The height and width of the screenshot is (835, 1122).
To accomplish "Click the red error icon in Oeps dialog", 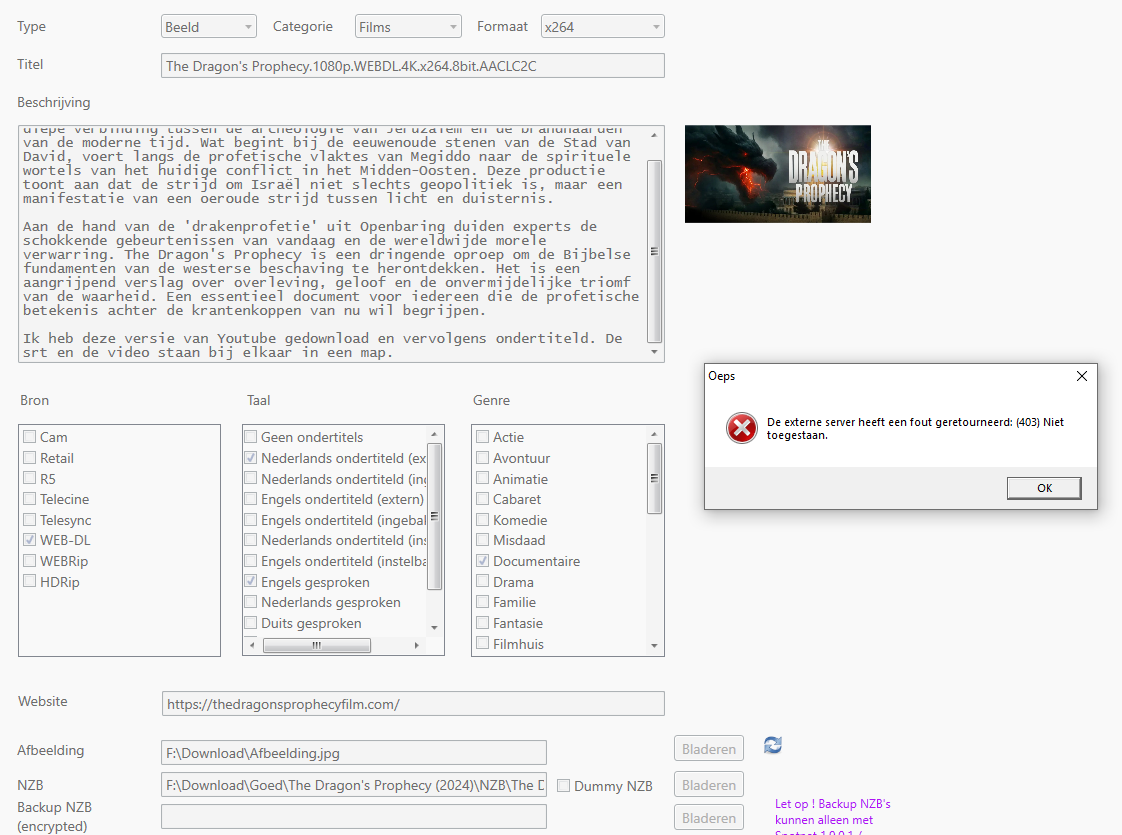I will click(741, 428).
